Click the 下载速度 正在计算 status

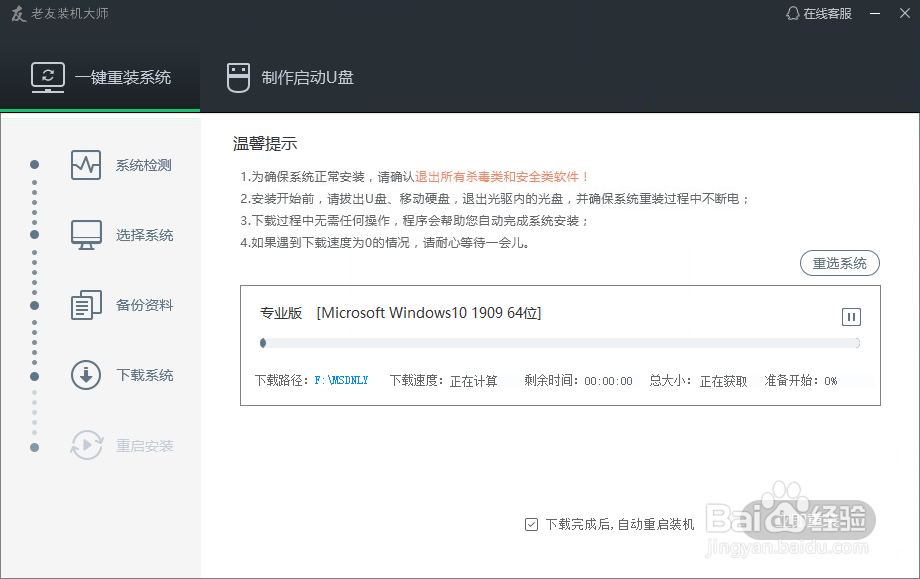pyautogui.click(x=473, y=381)
